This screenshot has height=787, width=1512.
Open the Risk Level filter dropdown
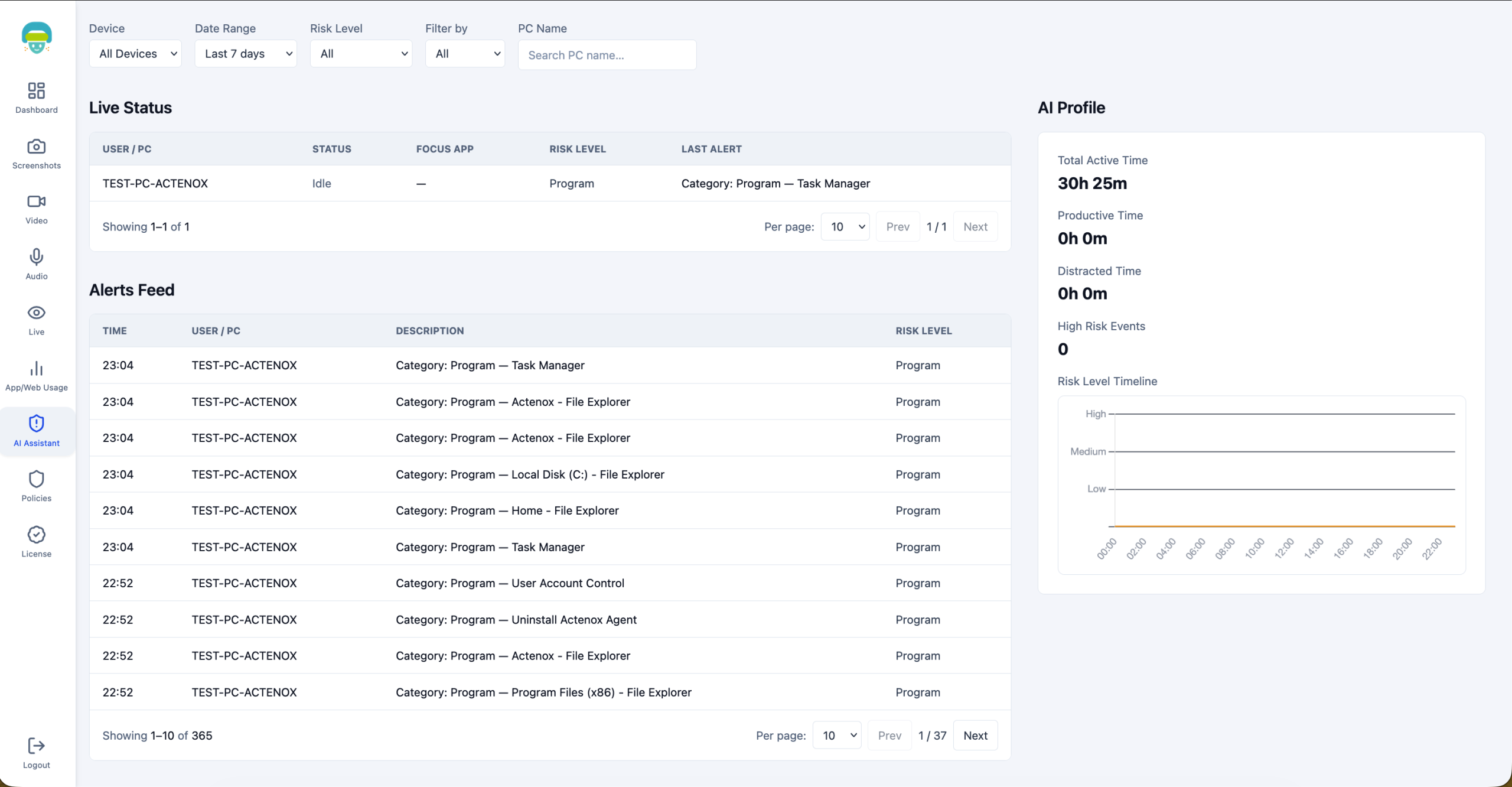point(361,54)
